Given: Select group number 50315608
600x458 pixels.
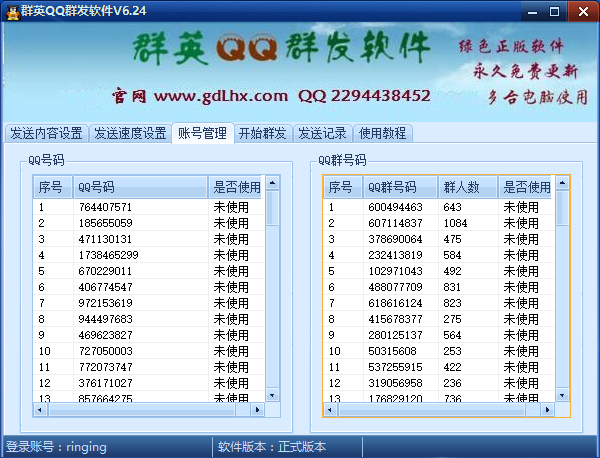Looking at the screenshot, I should click(x=393, y=351).
